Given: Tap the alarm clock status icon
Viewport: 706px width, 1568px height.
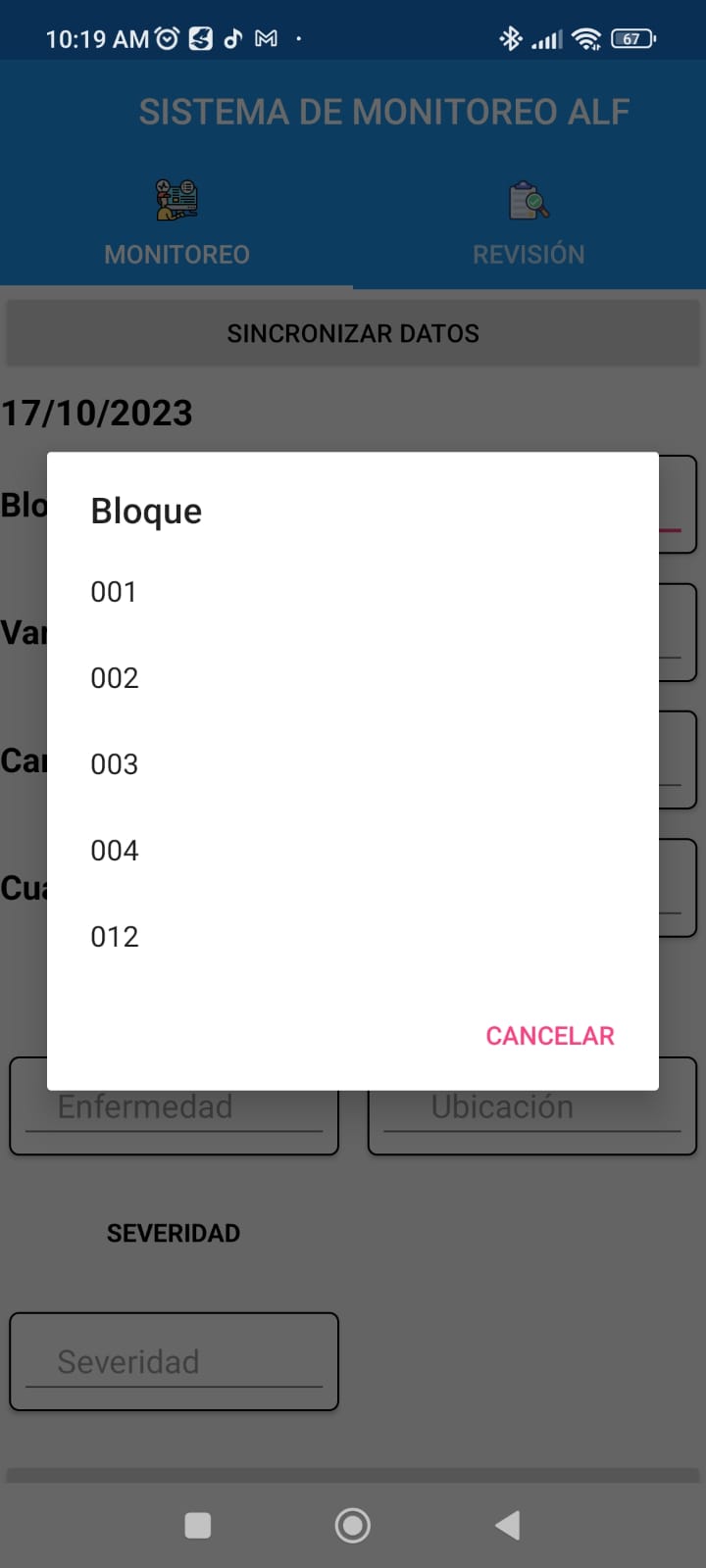Looking at the screenshot, I should [168, 38].
